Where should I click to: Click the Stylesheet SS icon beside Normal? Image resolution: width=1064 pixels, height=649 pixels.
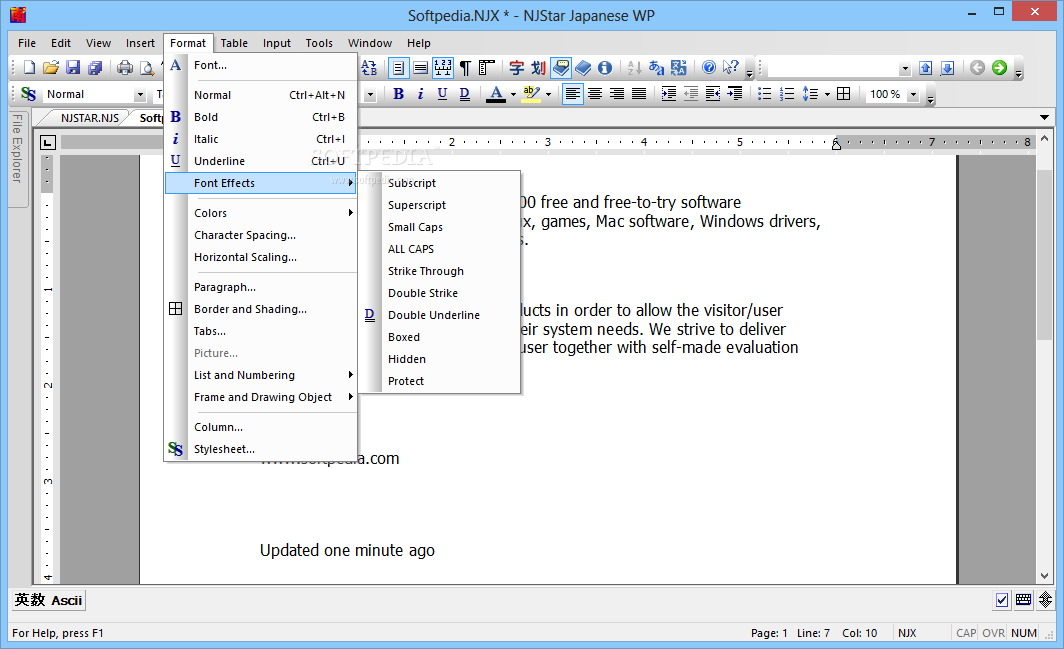(x=28, y=94)
